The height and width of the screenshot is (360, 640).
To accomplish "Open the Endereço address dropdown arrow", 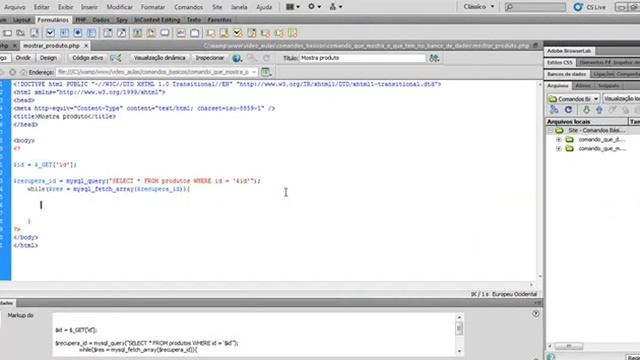I will (253, 72).
